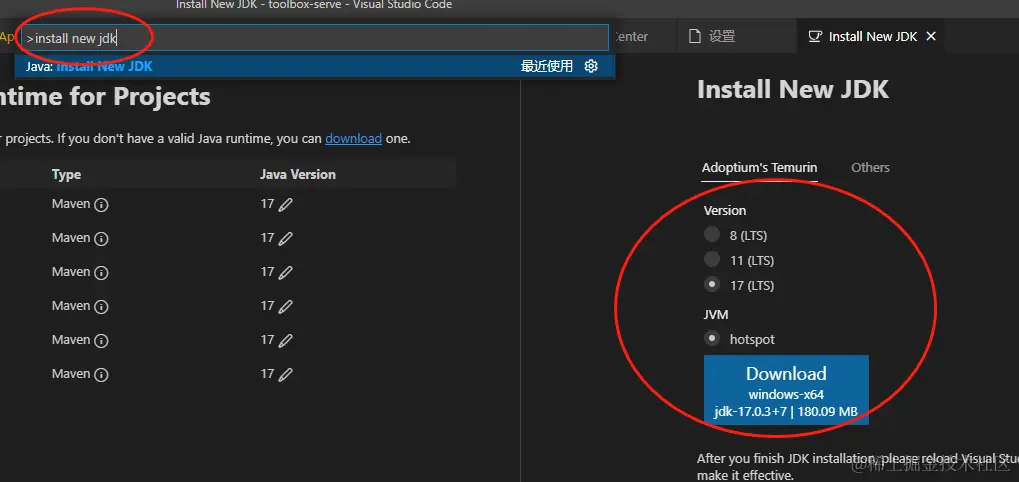The height and width of the screenshot is (482, 1019).
Task: Run the 'Java: Install New JDK' command result
Action: (x=315, y=66)
